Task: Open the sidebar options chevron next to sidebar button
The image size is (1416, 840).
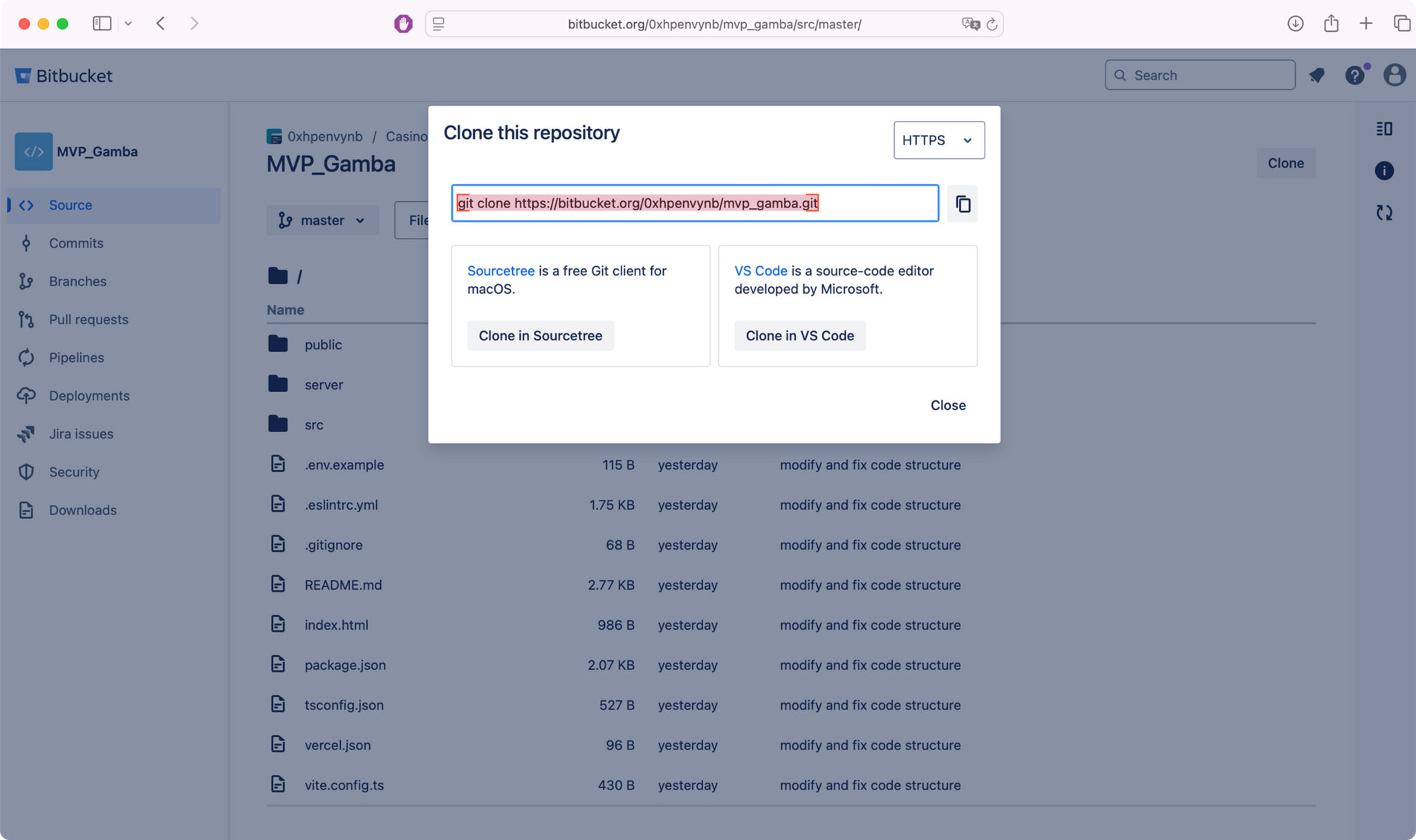Action: pyautogui.click(x=129, y=23)
